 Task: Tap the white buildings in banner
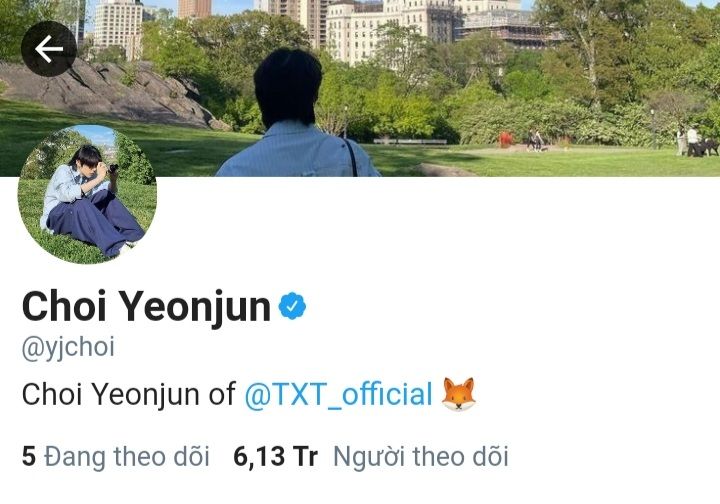[x=390, y=28]
